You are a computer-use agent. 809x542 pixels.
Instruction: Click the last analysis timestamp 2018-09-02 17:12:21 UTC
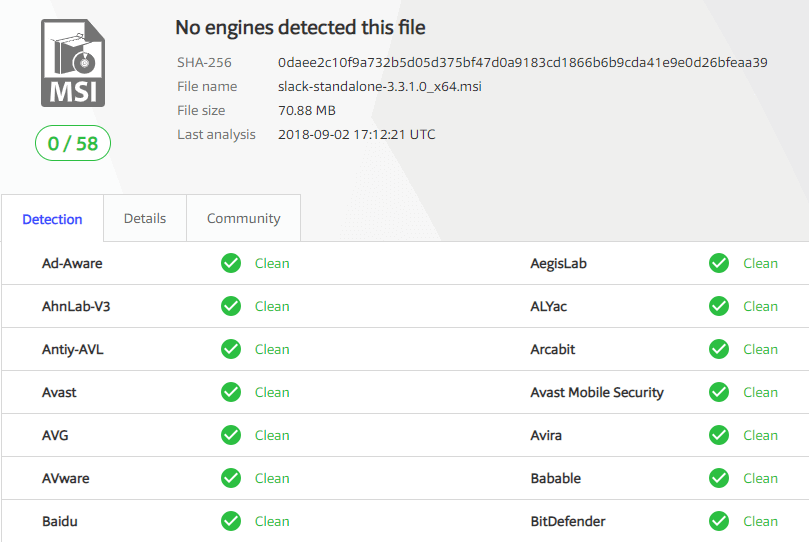(x=357, y=134)
